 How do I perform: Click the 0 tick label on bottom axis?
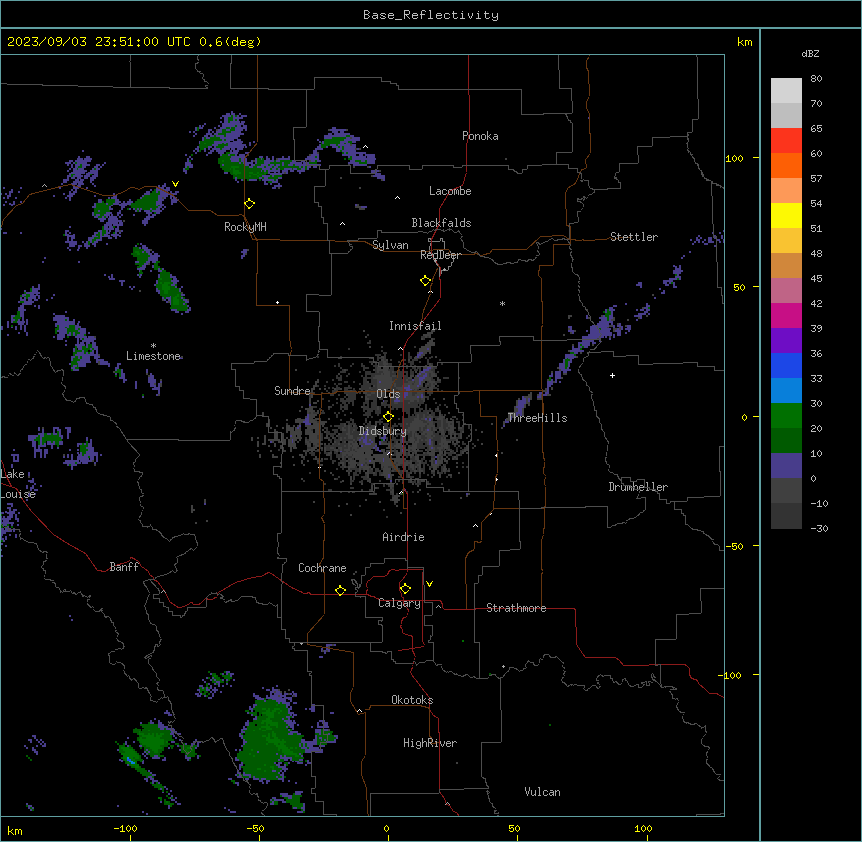386,828
